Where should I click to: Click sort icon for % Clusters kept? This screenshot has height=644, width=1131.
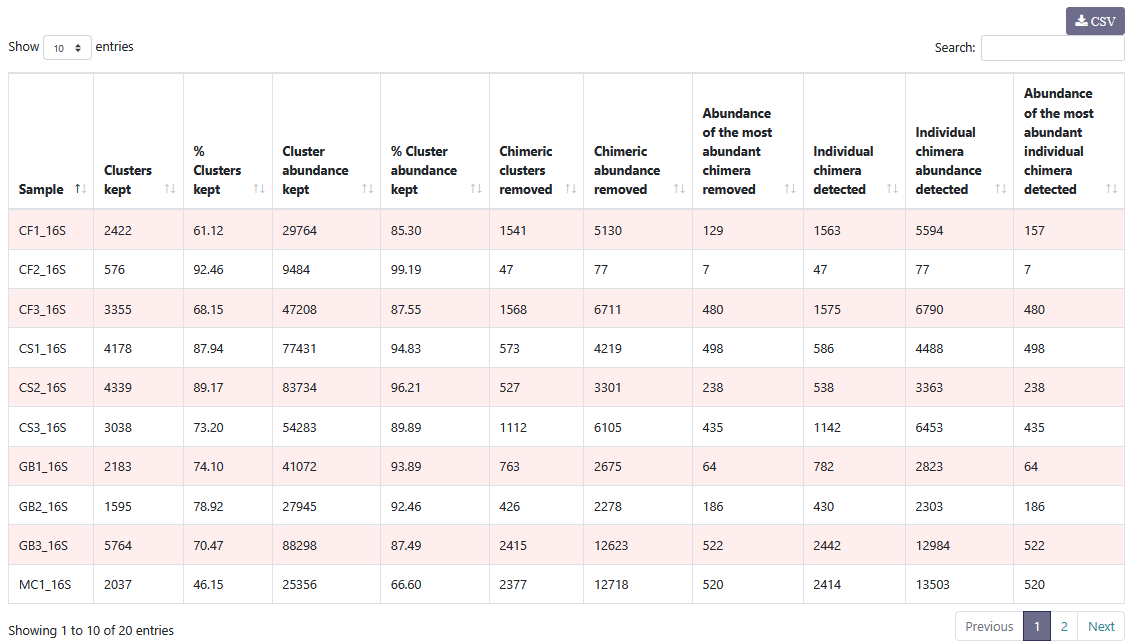(x=259, y=189)
